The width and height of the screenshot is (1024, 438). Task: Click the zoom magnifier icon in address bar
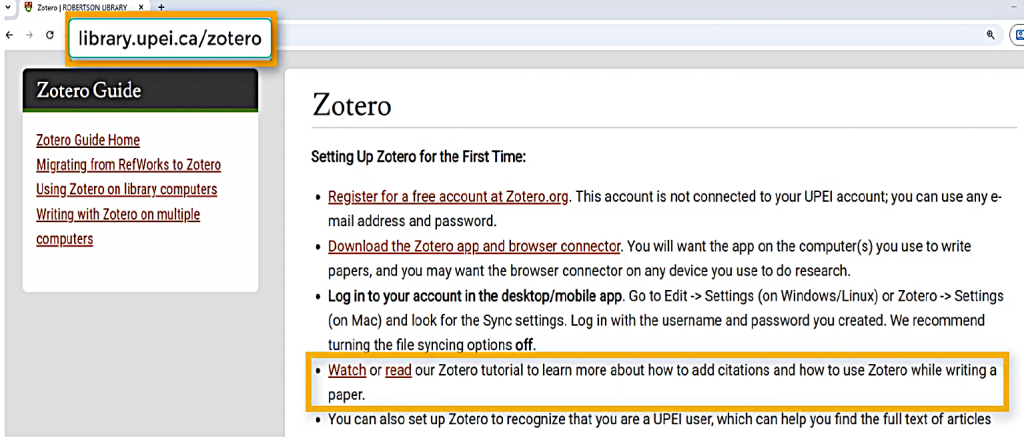[990, 34]
